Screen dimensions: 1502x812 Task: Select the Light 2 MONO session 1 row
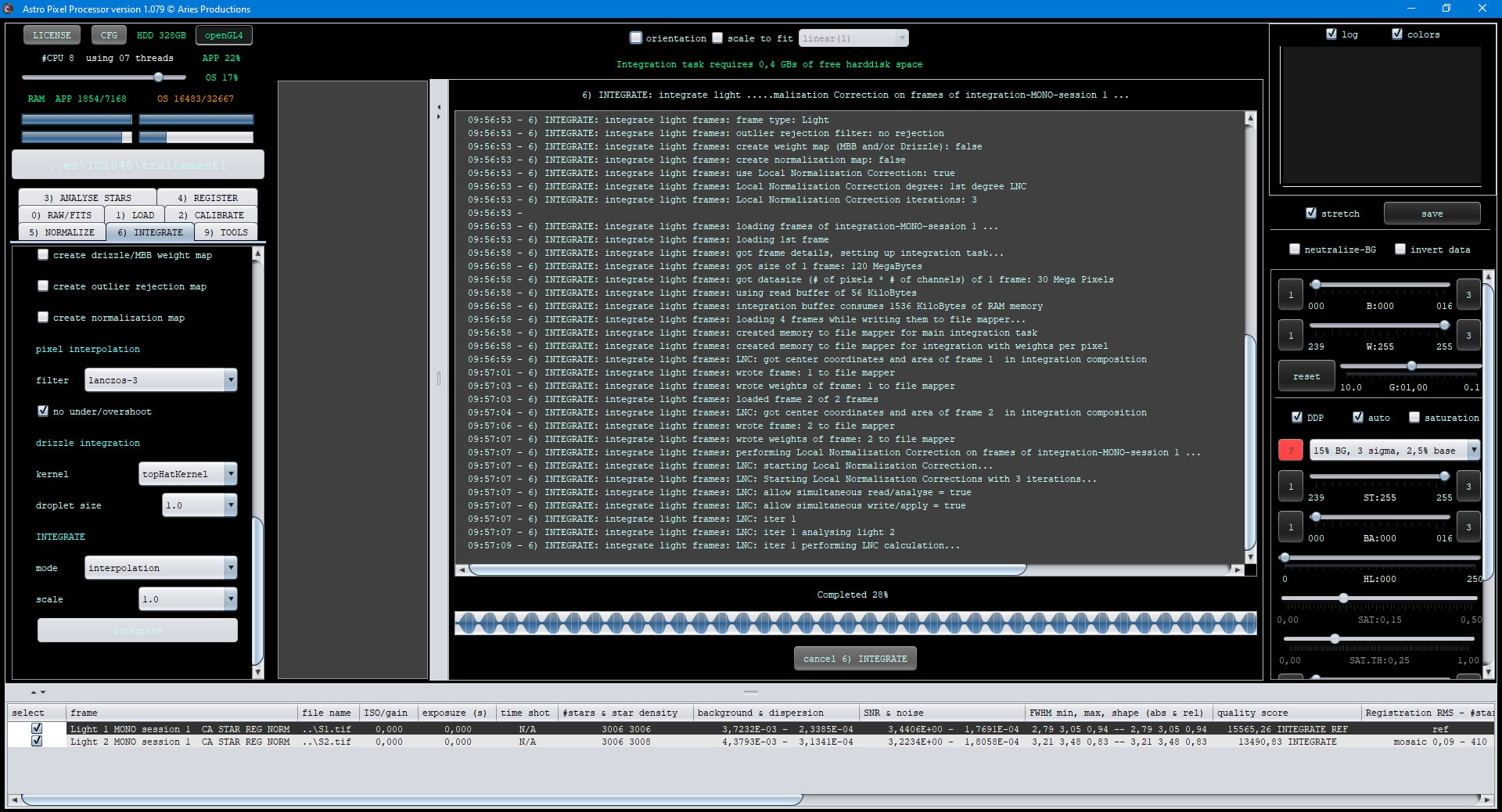(180, 742)
